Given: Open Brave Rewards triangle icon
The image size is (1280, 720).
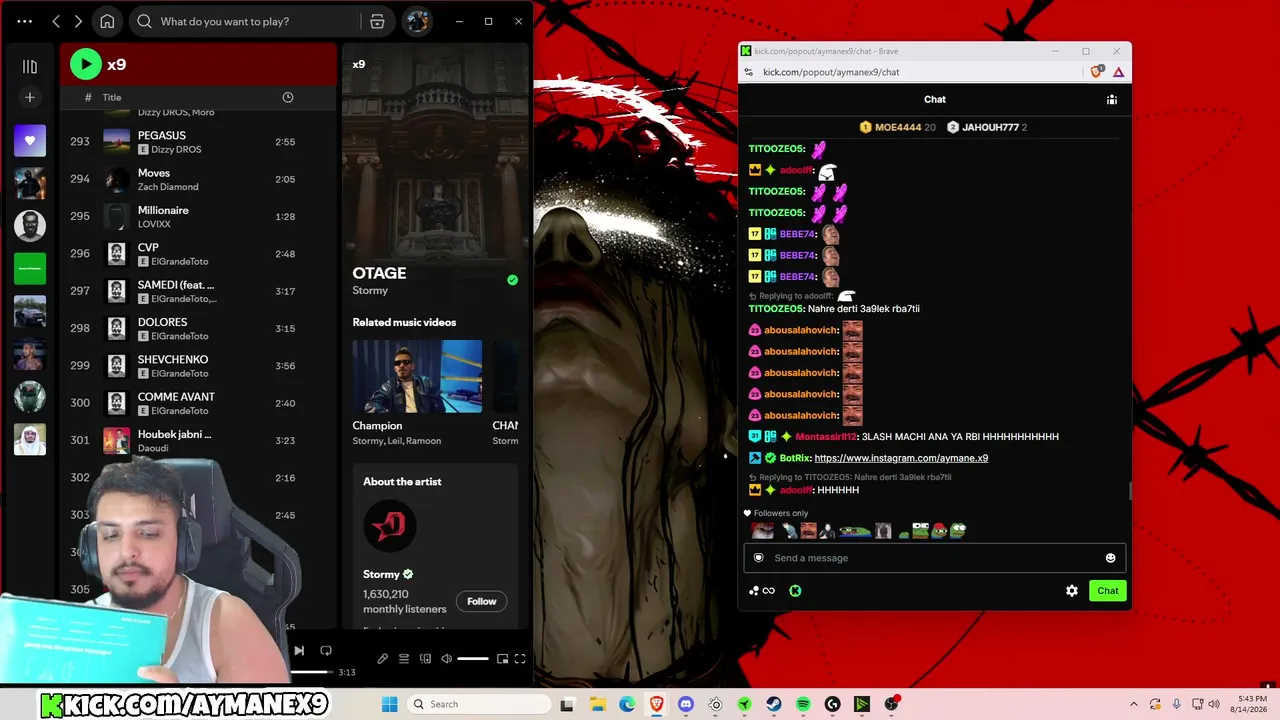Looking at the screenshot, I should [1118, 72].
